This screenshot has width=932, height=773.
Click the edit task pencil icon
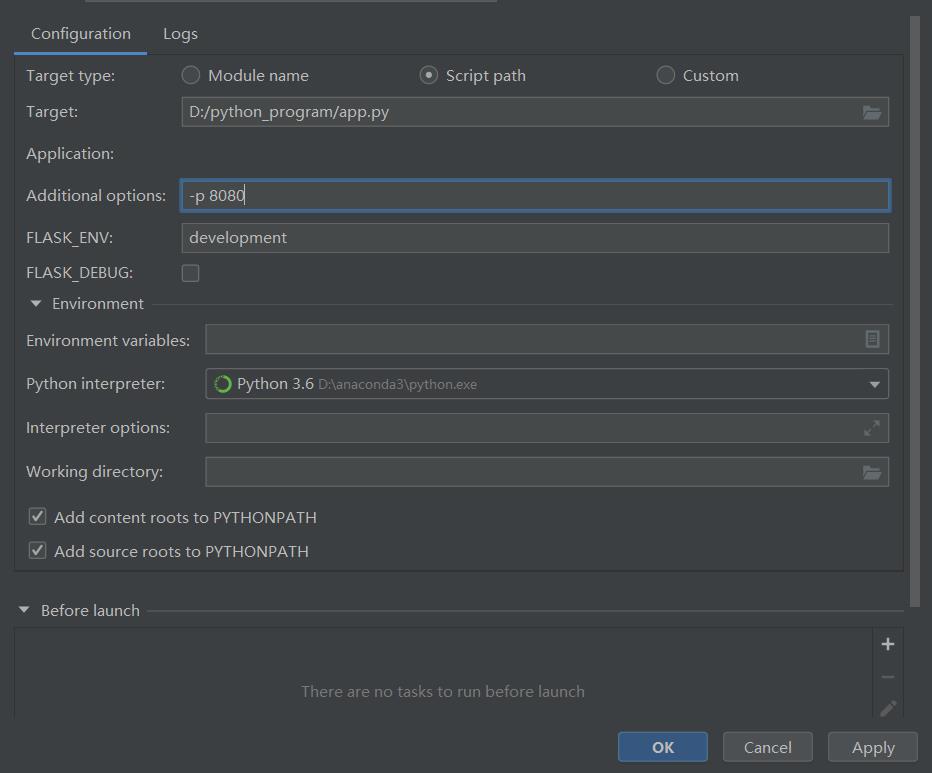coord(887,708)
